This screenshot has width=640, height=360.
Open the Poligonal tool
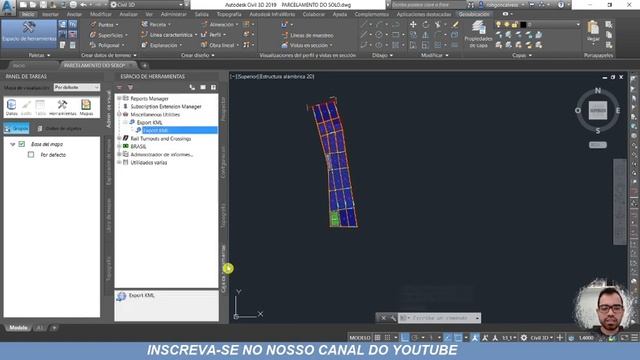pos(107,45)
